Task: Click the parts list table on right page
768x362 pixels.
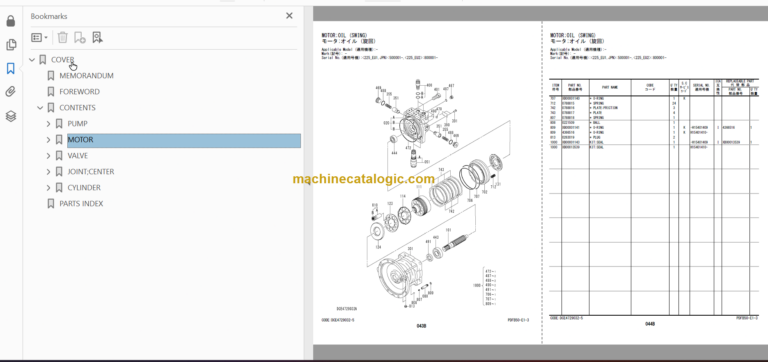Action: point(654,196)
